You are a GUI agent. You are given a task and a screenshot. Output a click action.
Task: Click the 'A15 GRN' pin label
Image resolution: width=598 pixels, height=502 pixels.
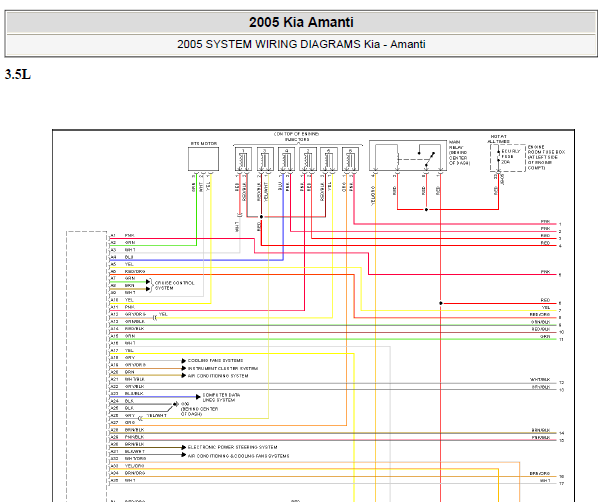click(x=123, y=336)
